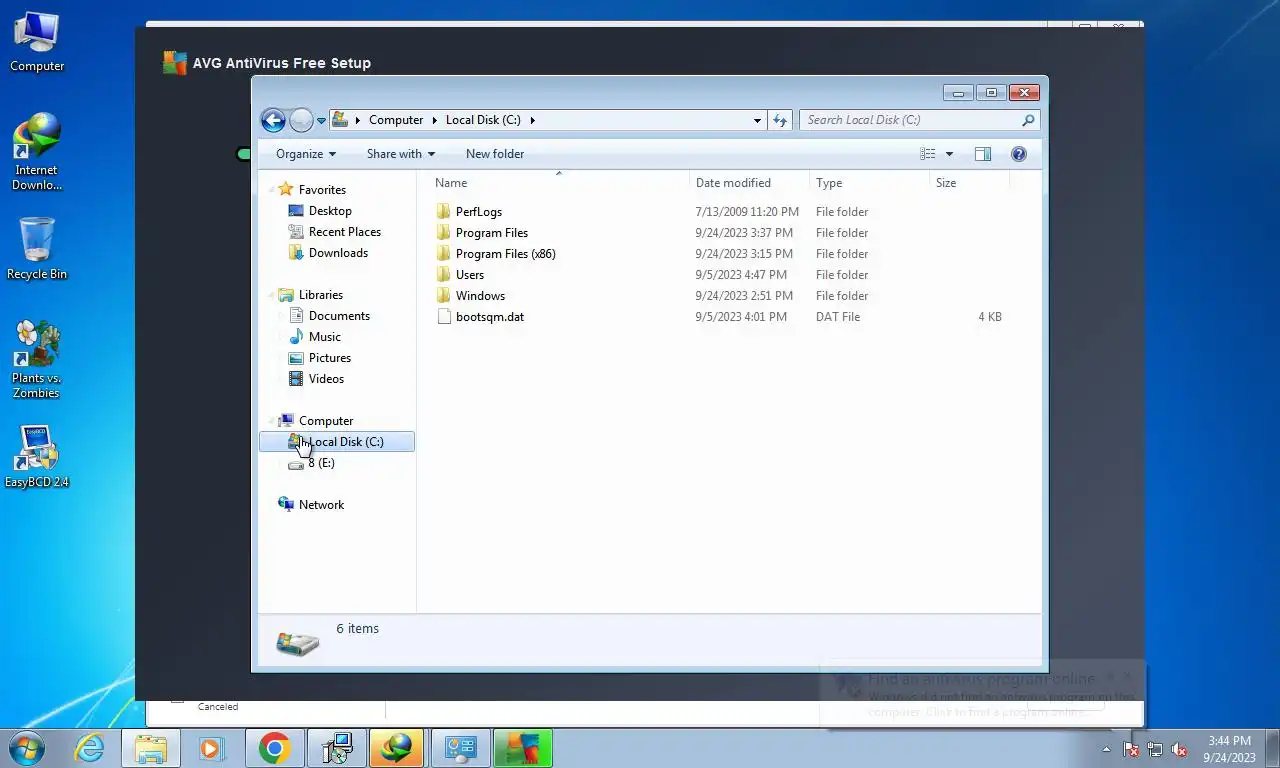1280x768 pixels.
Task: Select Favorites star in navigation pane
Action: coord(286,189)
